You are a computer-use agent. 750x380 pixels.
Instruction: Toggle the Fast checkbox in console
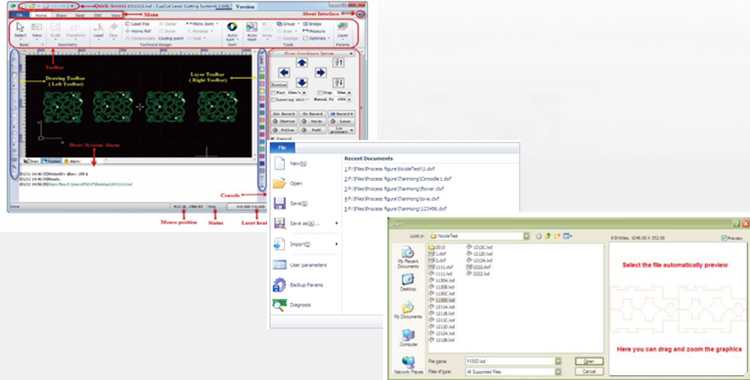(274, 92)
